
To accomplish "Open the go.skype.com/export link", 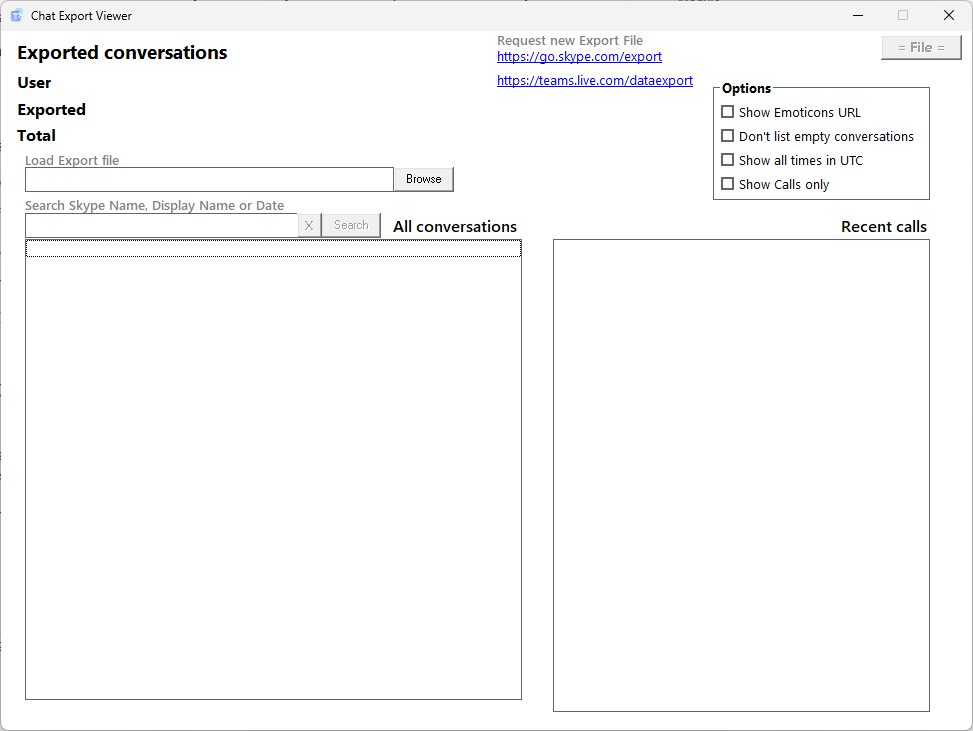I will tap(580, 56).
